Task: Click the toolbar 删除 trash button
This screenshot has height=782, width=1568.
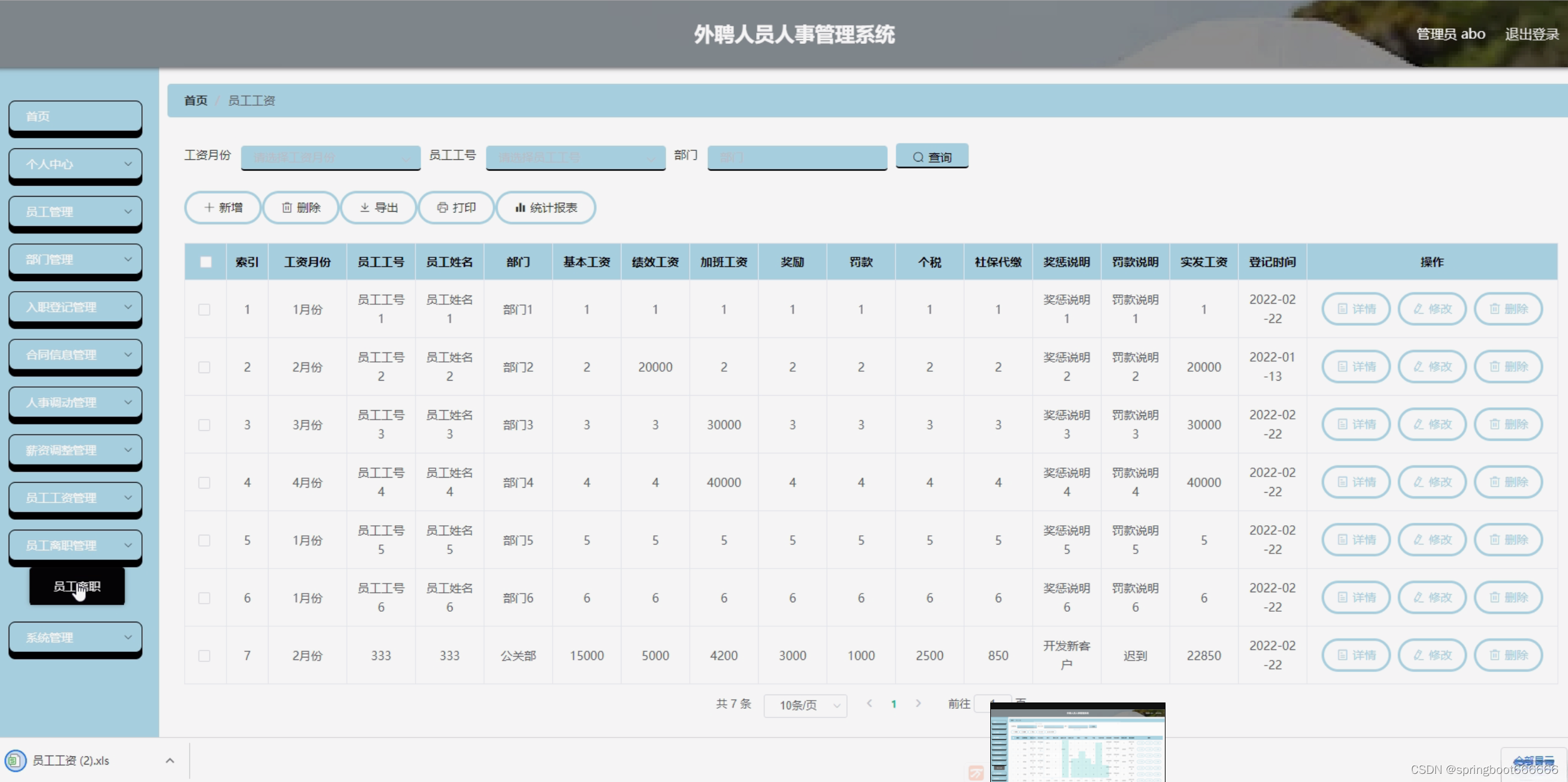Action: click(x=300, y=208)
